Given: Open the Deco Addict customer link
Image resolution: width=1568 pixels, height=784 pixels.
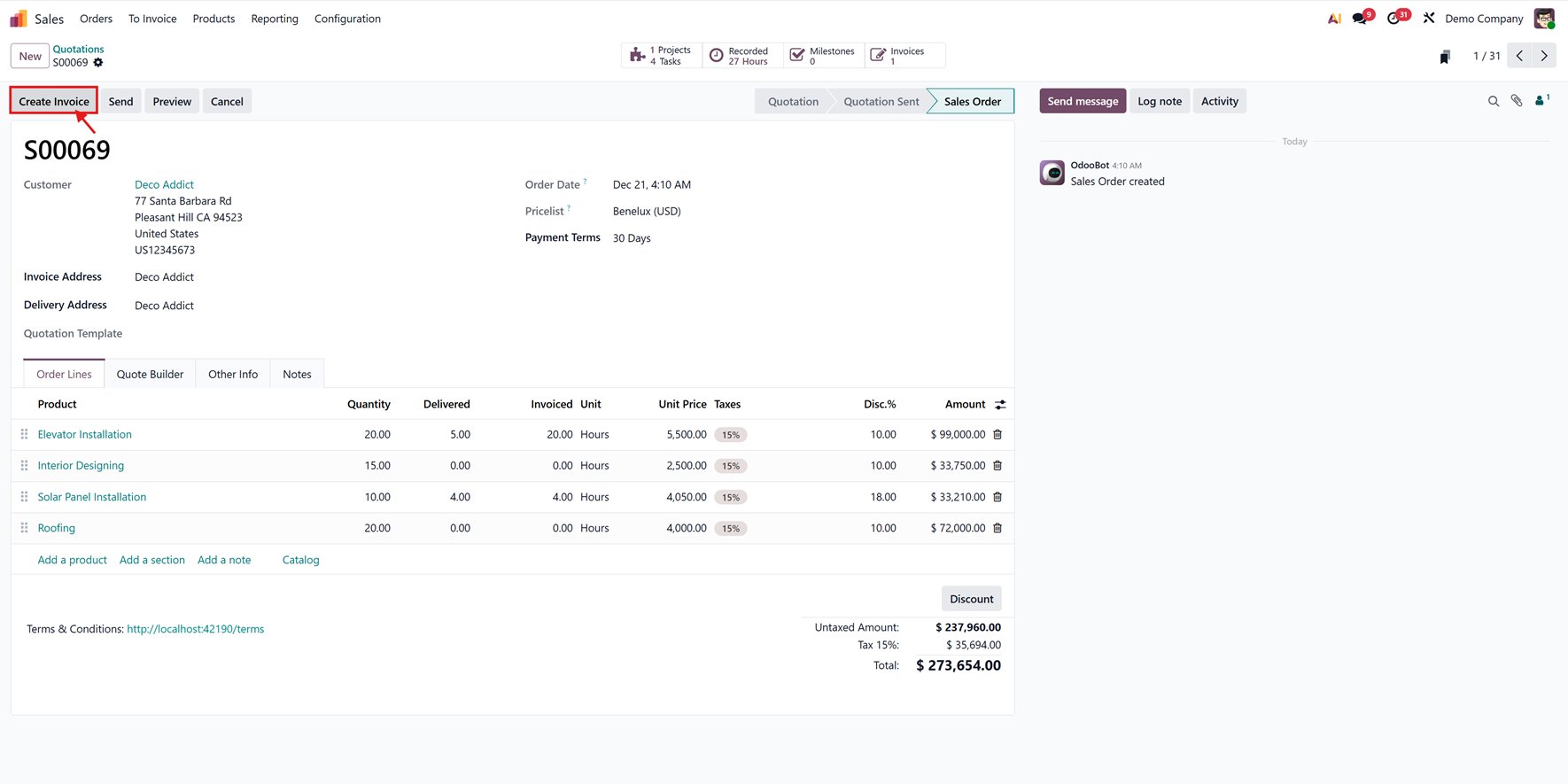Looking at the screenshot, I should point(164,184).
